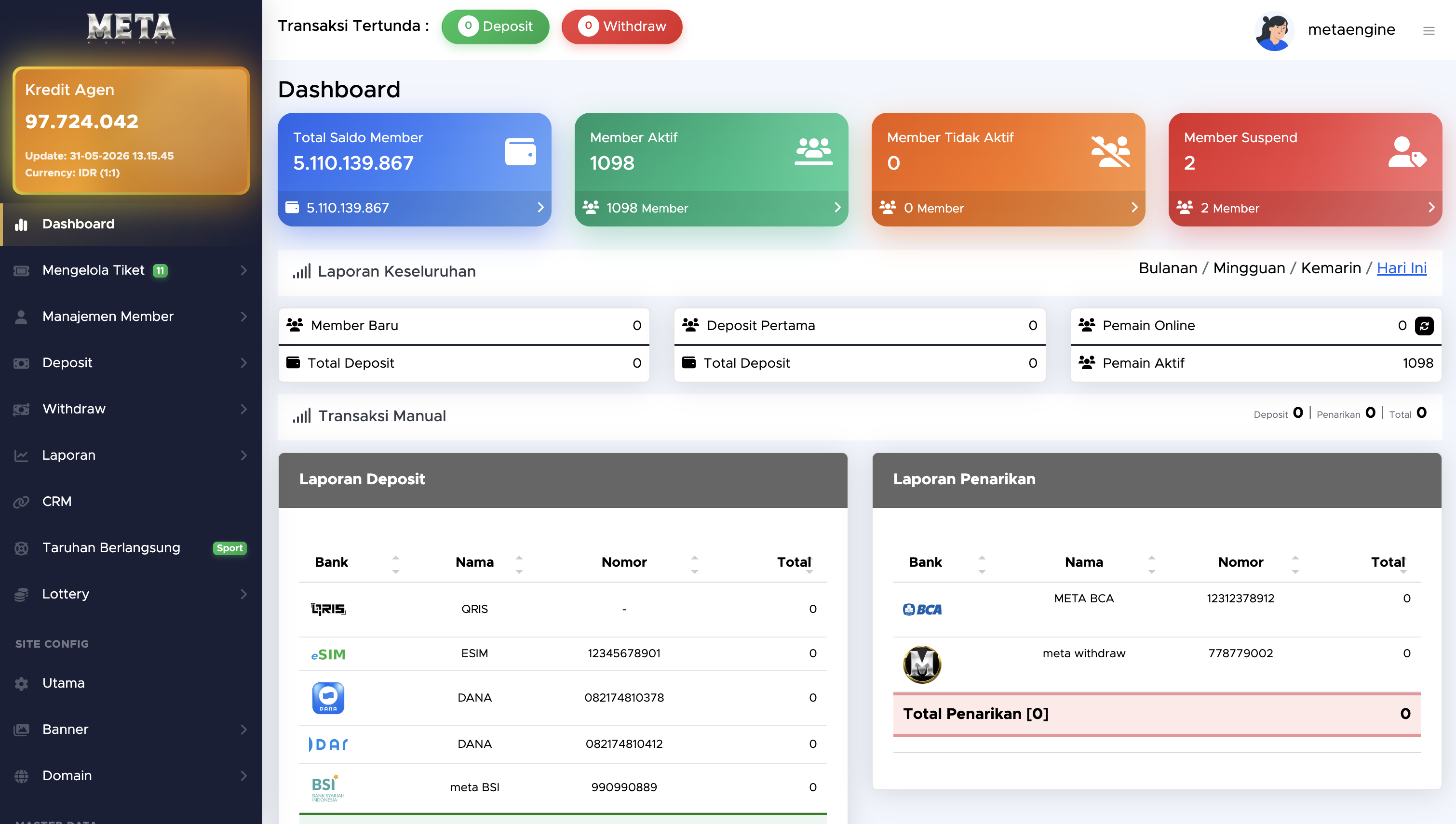Click the pending Deposit green button
Image resolution: width=1456 pixels, height=824 pixels.
click(495, 27)
